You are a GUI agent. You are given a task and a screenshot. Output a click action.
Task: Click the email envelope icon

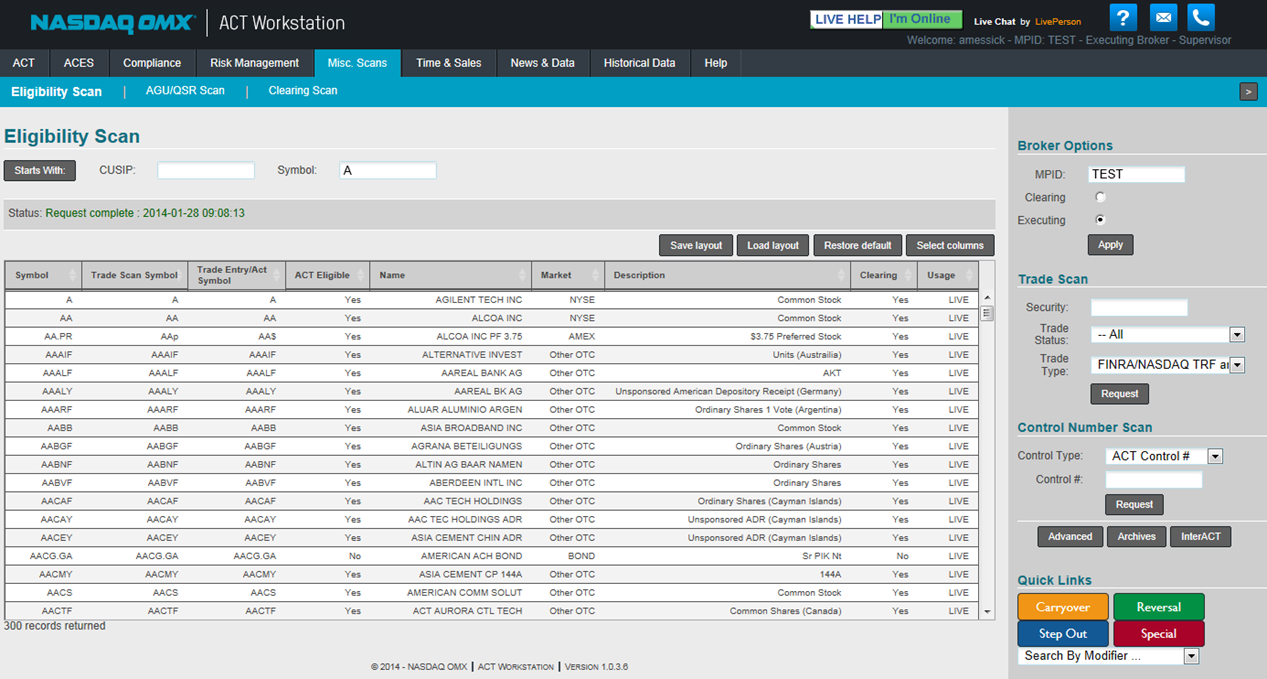pos(1163,17)
